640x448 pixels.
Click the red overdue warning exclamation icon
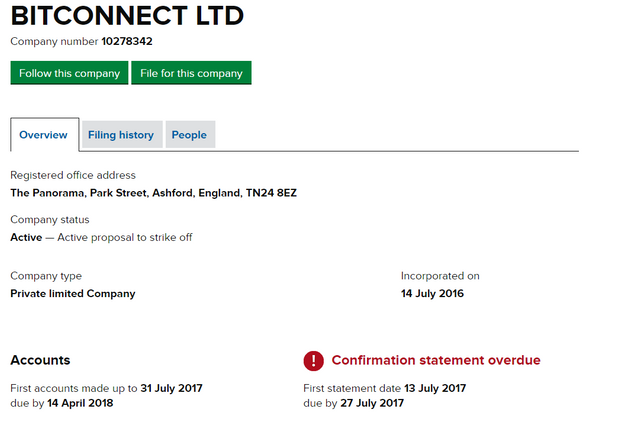(x=314, y=360)
